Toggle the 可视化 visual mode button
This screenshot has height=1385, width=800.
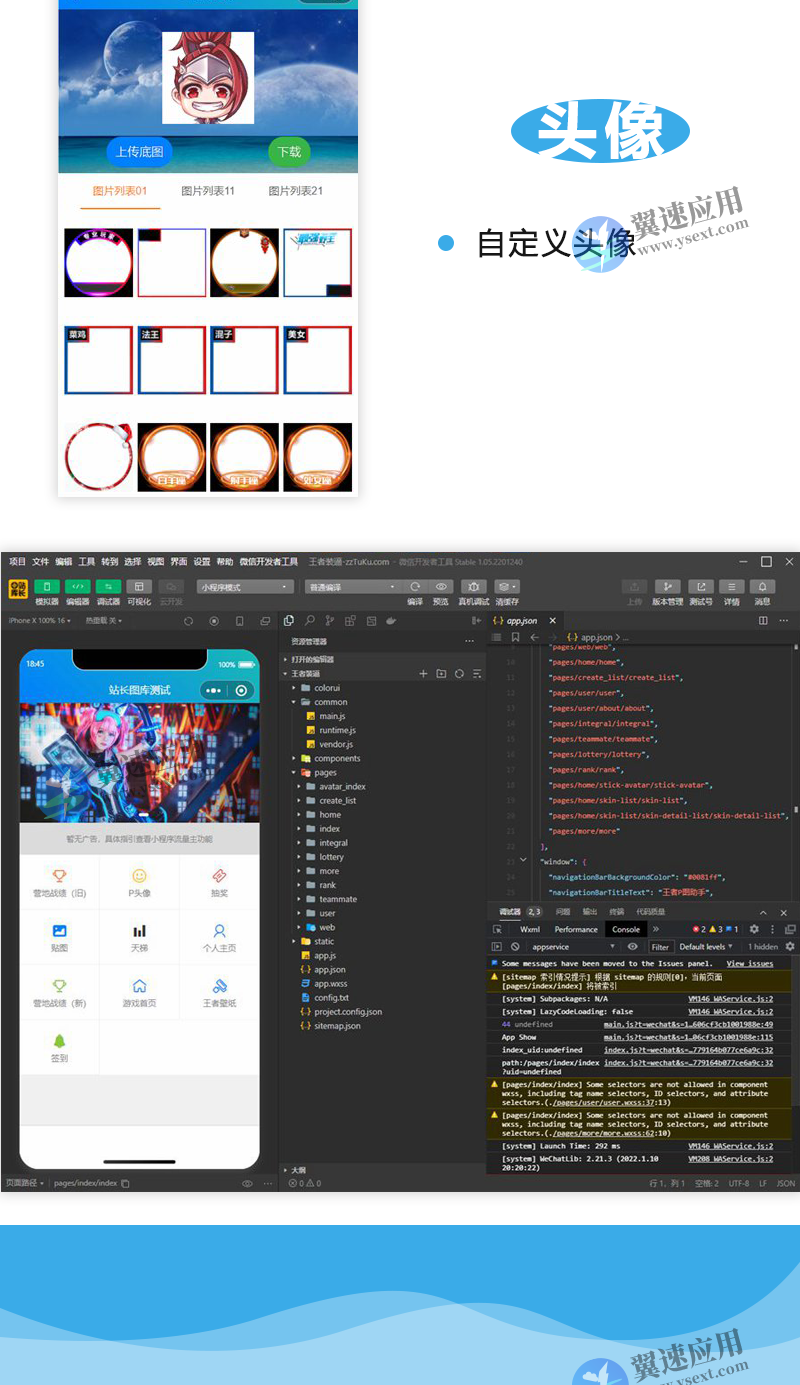[x=139, y=587]
